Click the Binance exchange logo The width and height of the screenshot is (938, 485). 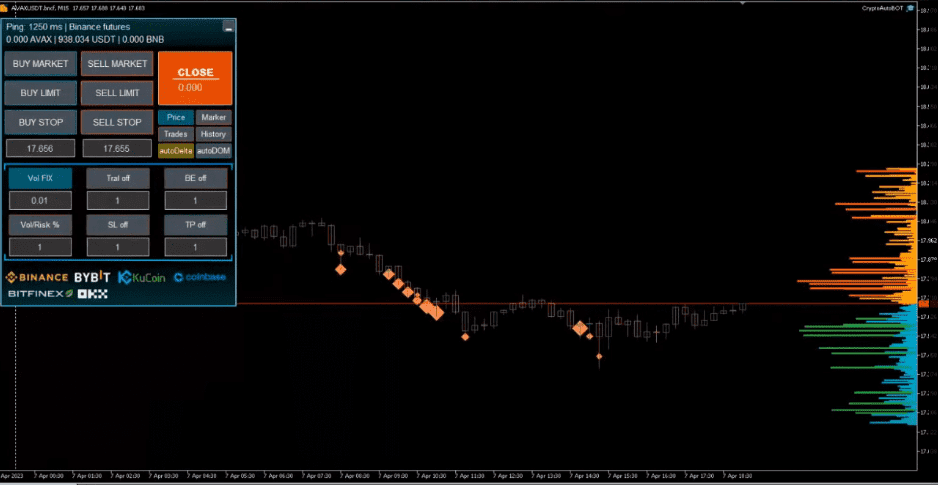pos(37,277)
